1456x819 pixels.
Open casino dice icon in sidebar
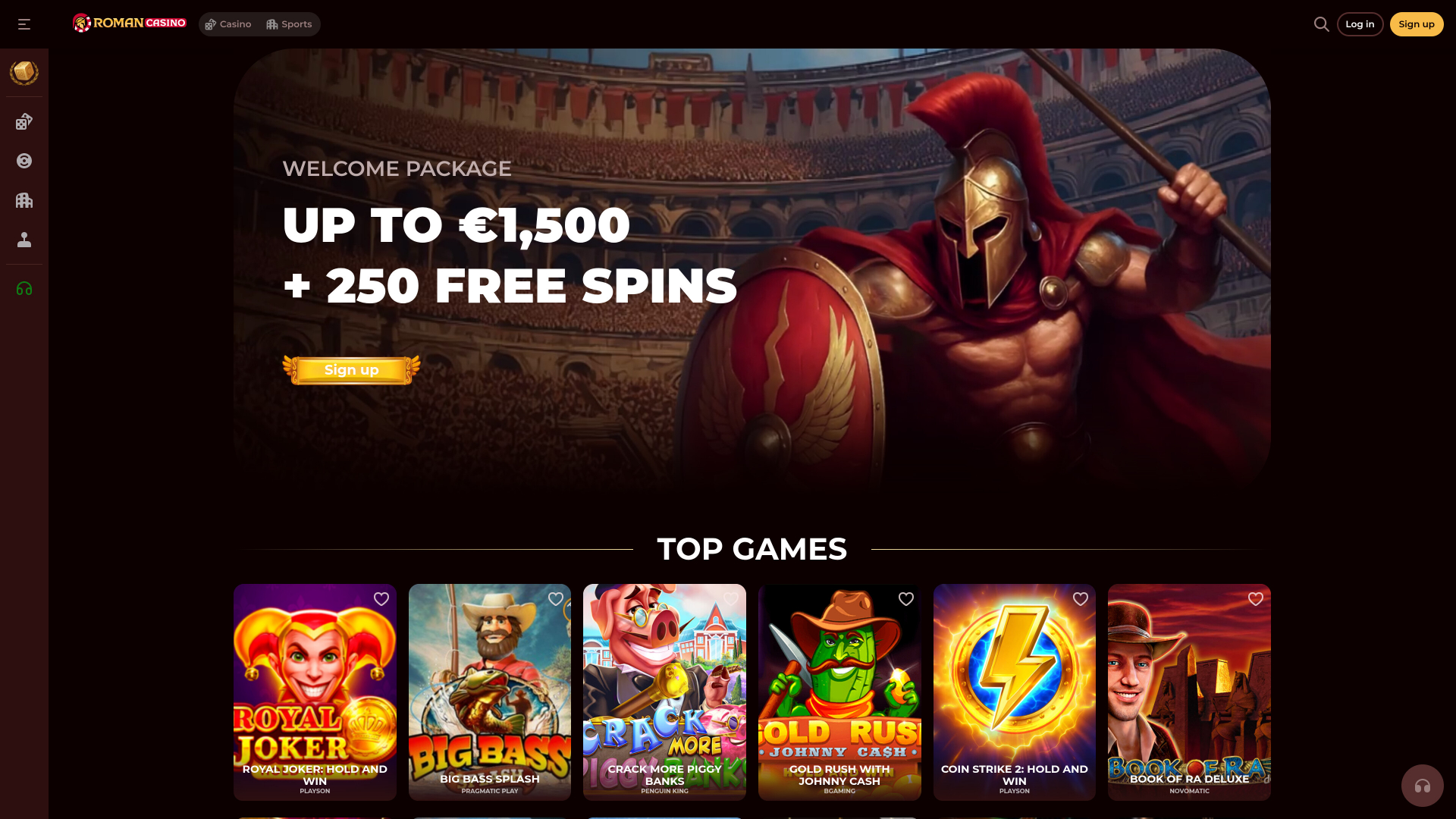[x=24, y=121]
